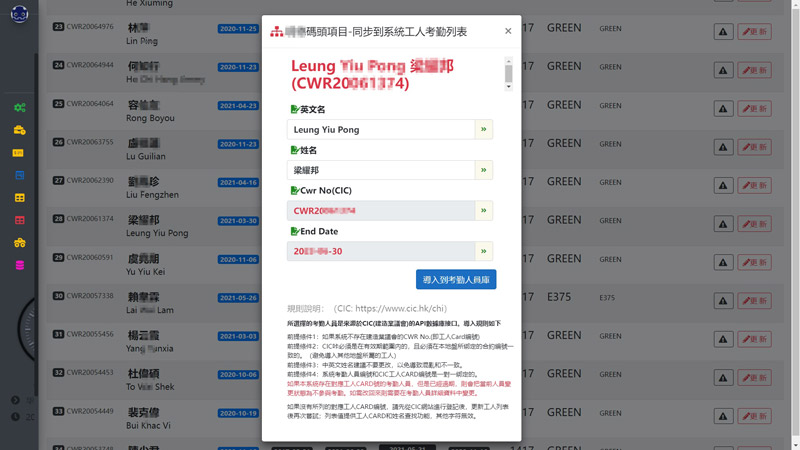Click the warning triangle button on row 30
800x450 pixels.
pyautogui.click(x=723, y=301)
